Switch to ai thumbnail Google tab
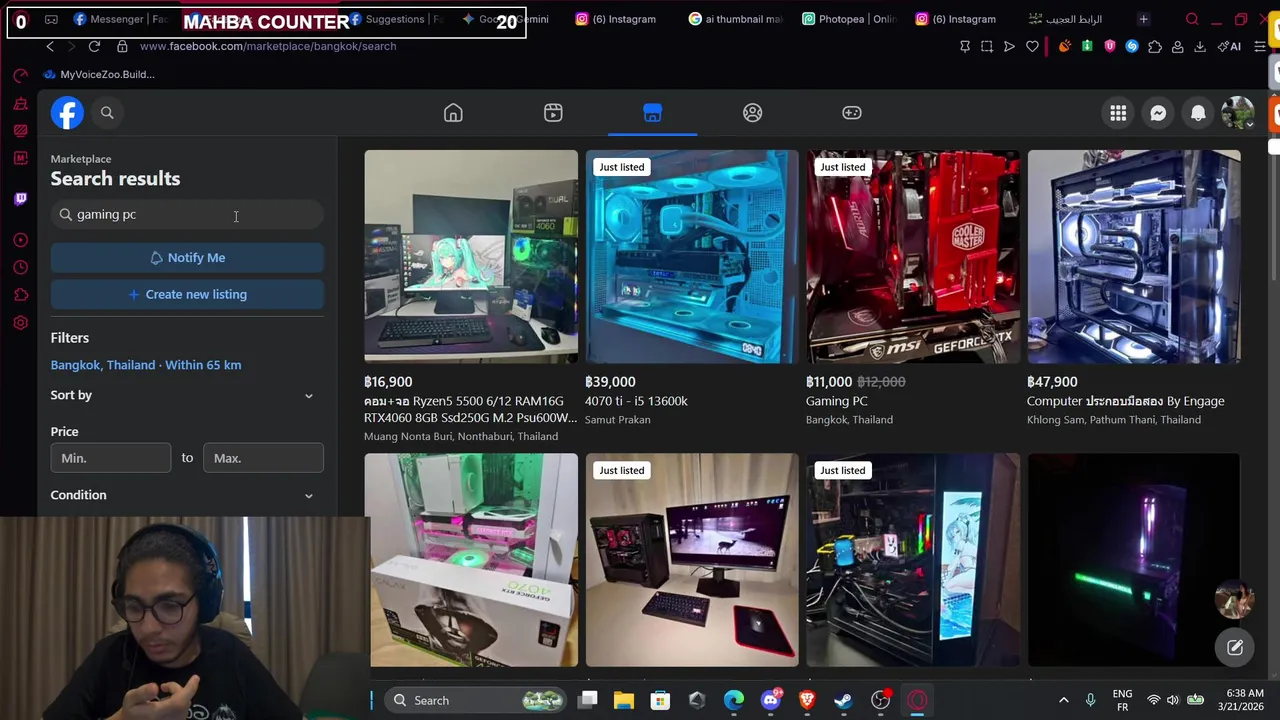This screenshot has width=1280, height=720. coord(736,19)
